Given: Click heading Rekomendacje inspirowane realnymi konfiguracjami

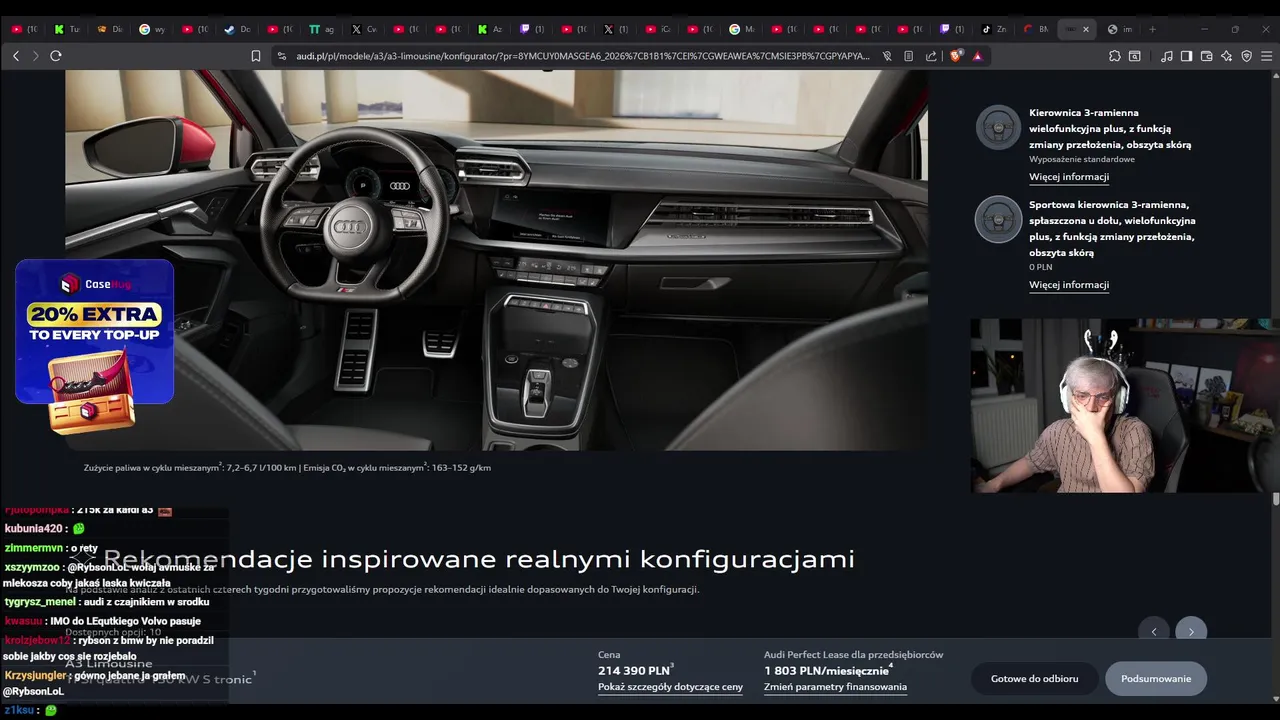Looking at the screenshot, I should (479, 558).
